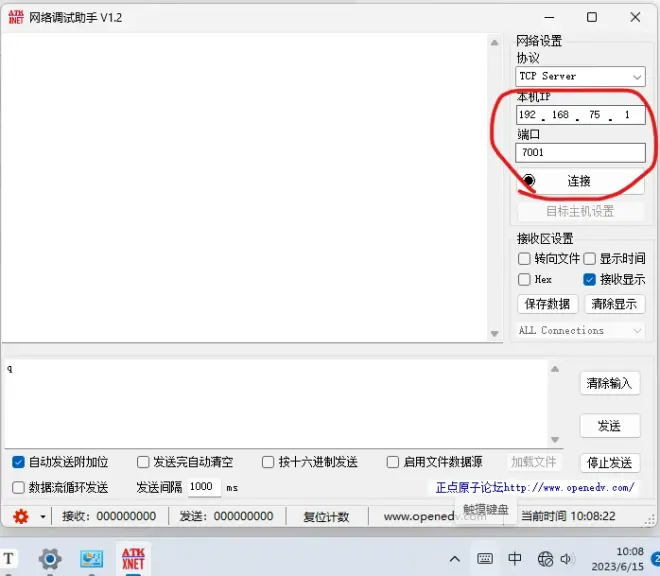This screenshot has width=660, height=576.
Task: Click the volume speaker tray icon
Action: point(567,558)
